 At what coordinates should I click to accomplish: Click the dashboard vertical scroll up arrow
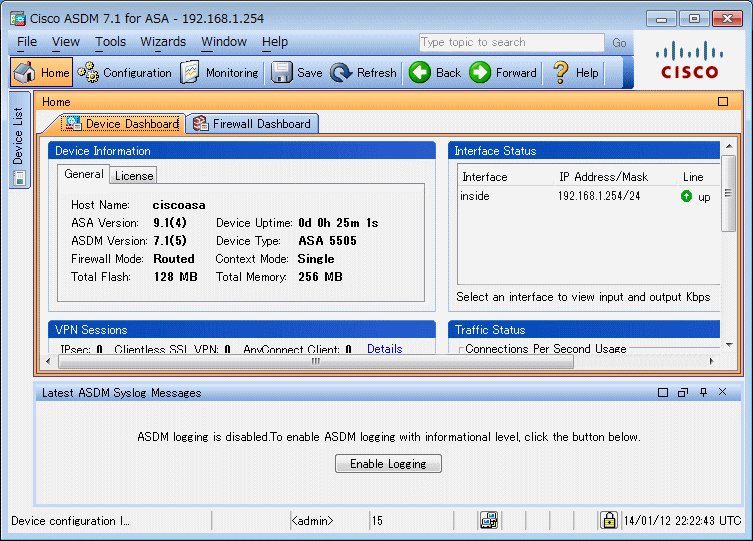click(729, 146)
